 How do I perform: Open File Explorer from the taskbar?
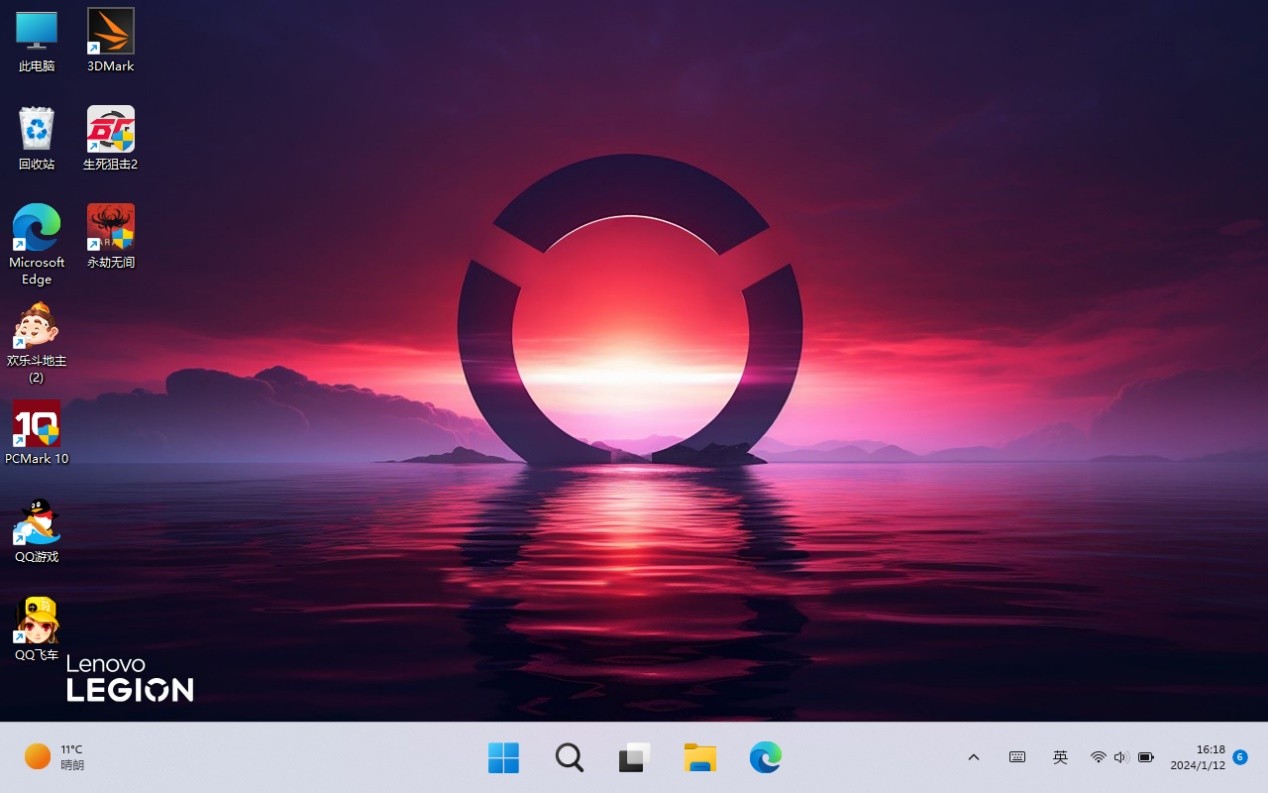(x=700, y=758)
